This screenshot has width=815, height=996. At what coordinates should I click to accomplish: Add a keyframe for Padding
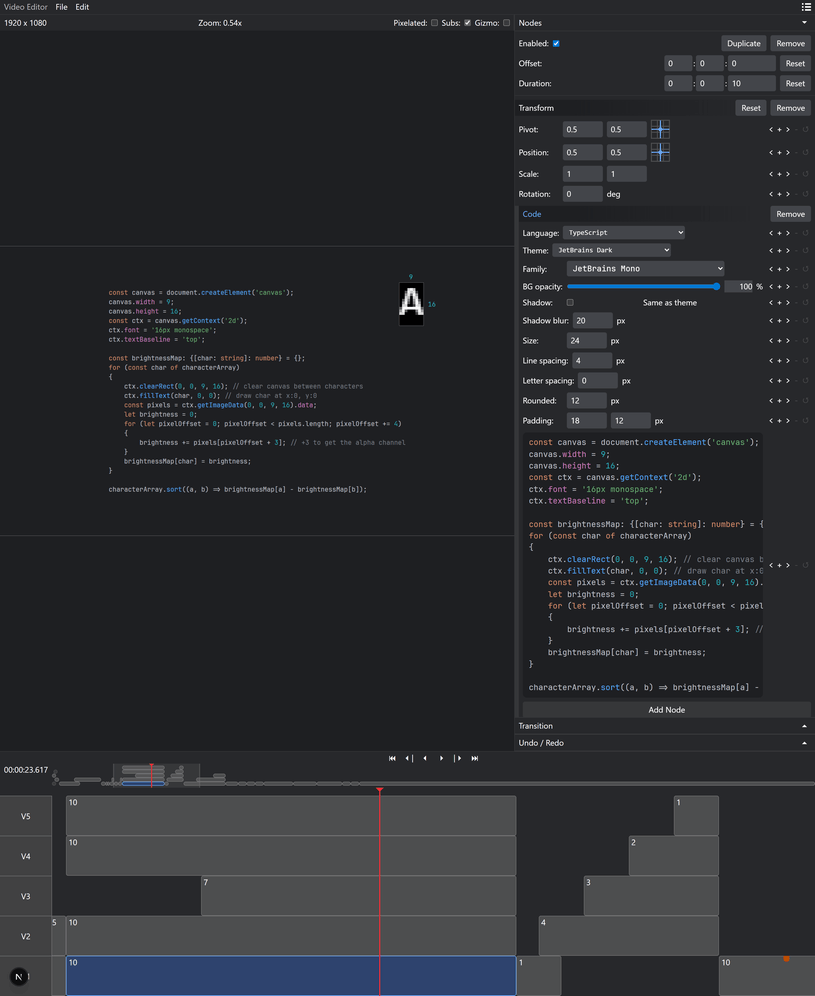[779, 421]
